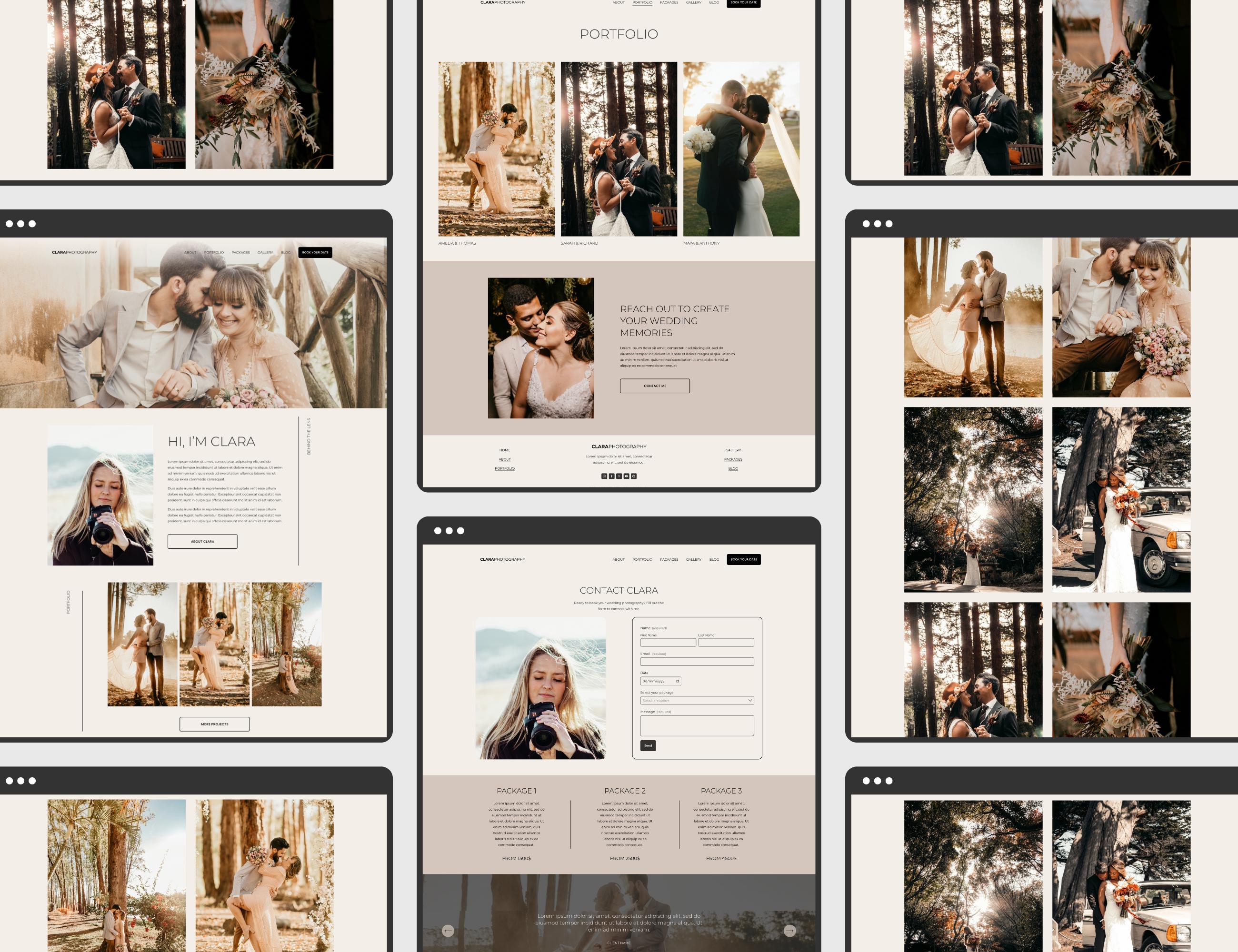Click the CONTACT ME button
This screenshot has height=952, width=1238.
click(655, 386)
